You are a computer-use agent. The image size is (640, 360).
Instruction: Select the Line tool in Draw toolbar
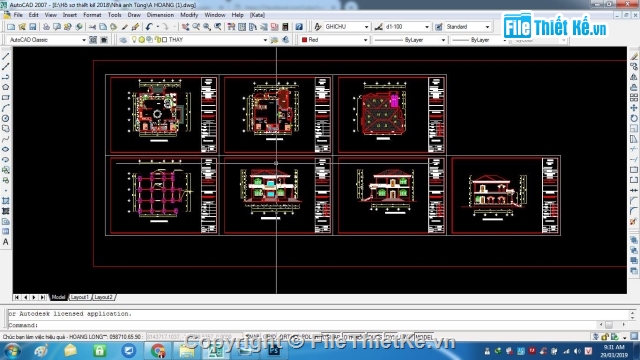(6, 57)
